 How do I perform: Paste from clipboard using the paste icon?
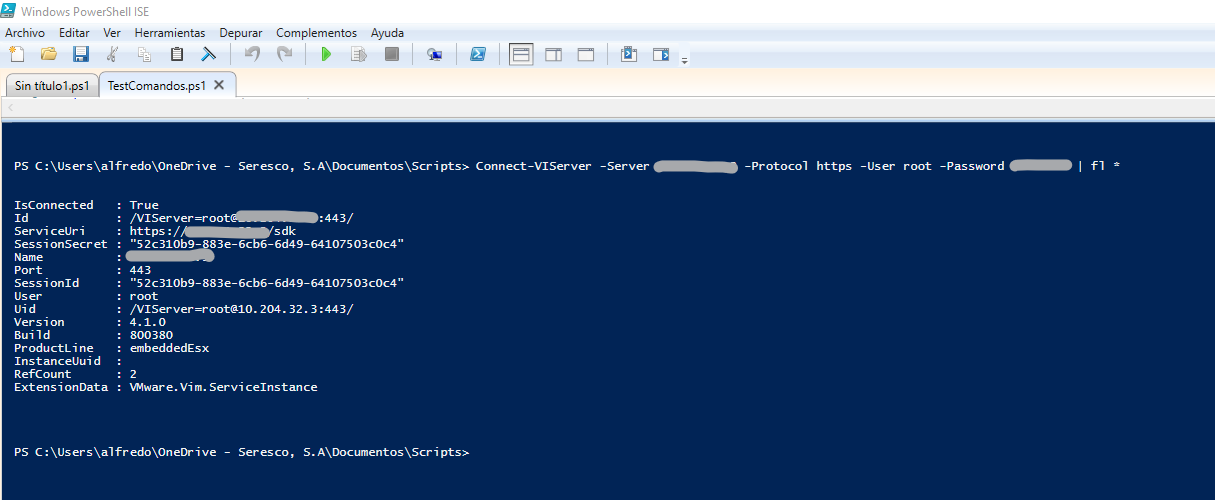[177, 54]
